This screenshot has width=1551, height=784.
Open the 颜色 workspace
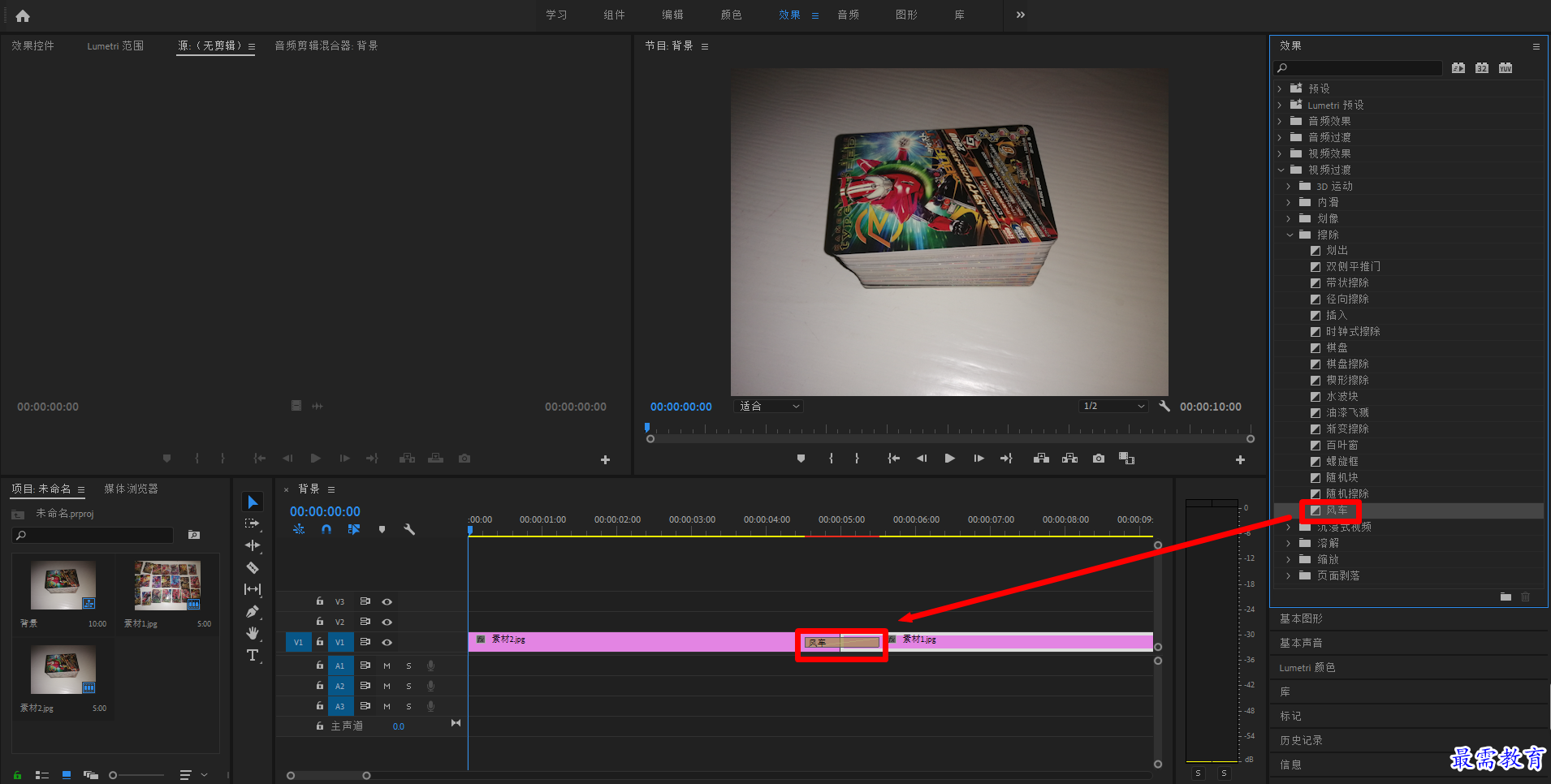tap(731, 15)
